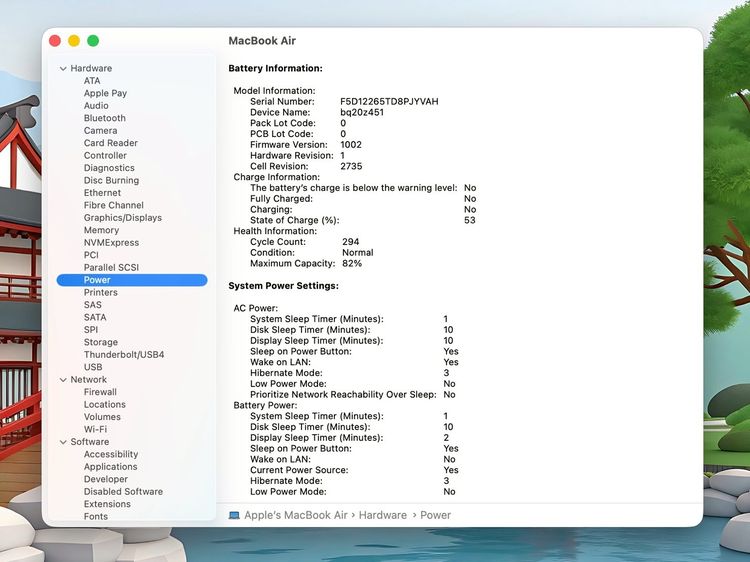Select Disc Burning entry
Viewport: 750px width, 562px height.
click(x=111, y=180)
